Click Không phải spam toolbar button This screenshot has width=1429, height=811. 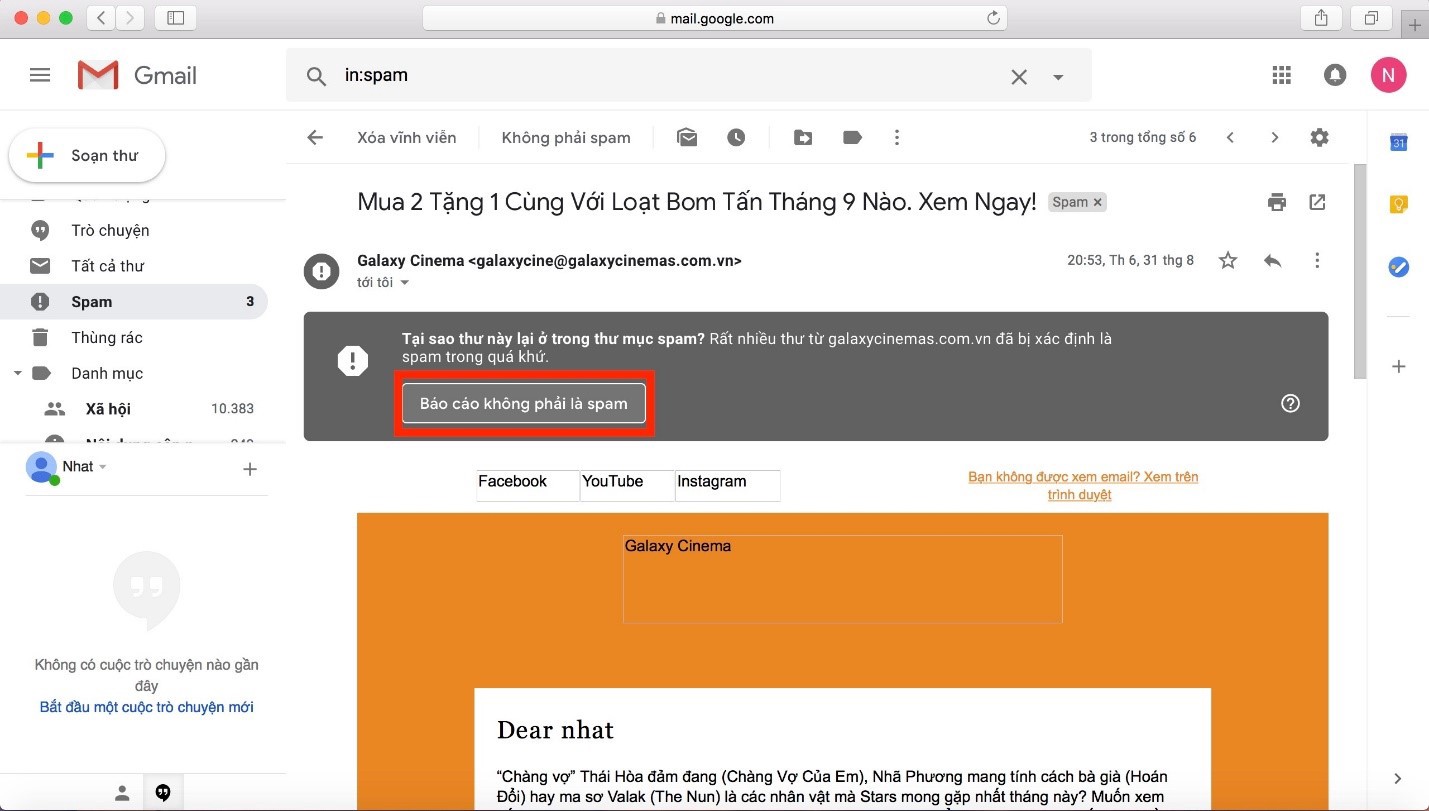tap(566, 138)
